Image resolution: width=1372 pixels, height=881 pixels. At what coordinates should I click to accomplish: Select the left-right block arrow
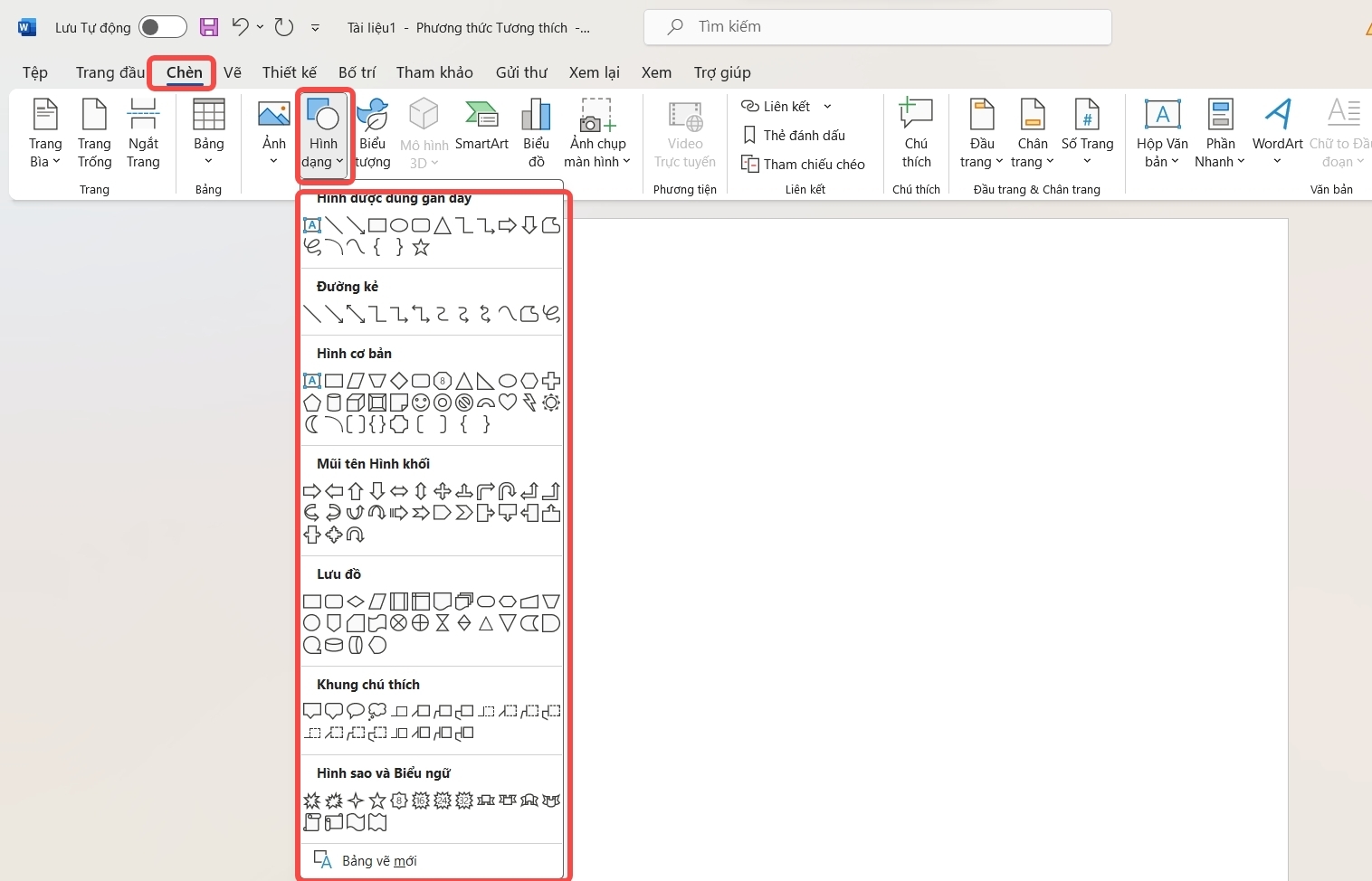[399, 491]
